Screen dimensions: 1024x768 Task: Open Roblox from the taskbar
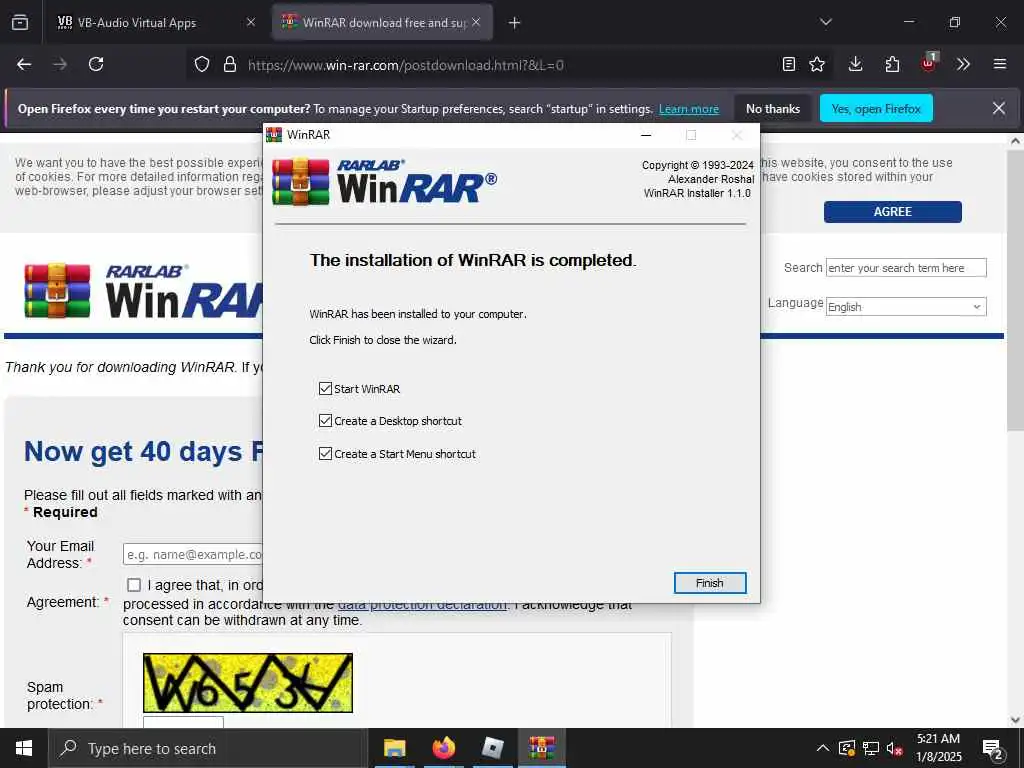[x=492, y=748]
